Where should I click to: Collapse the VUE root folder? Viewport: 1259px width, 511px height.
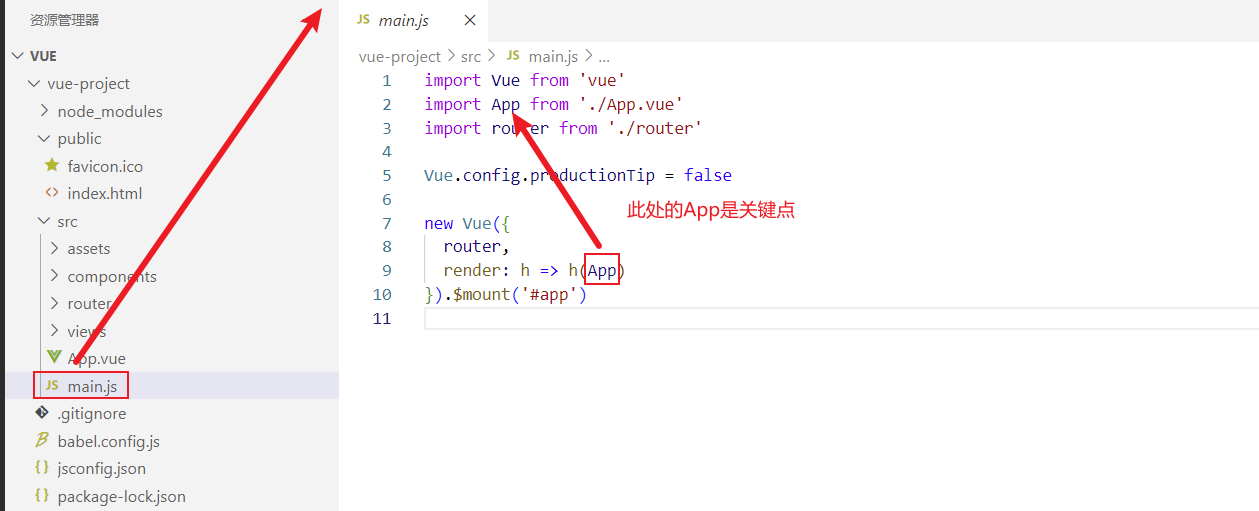pyautogui.click(x=16, y=56)
